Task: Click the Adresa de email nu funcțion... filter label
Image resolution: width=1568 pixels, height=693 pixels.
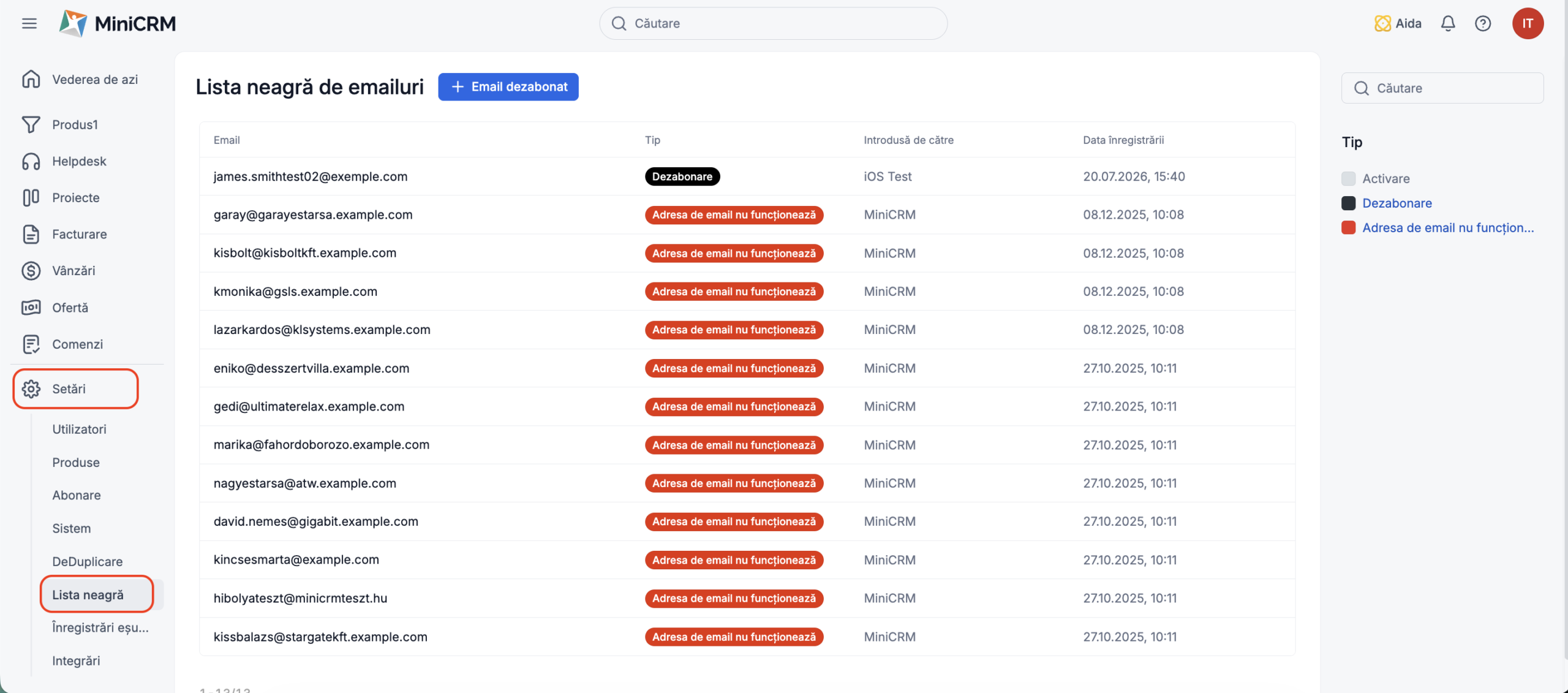Action: click(1448, 227)
